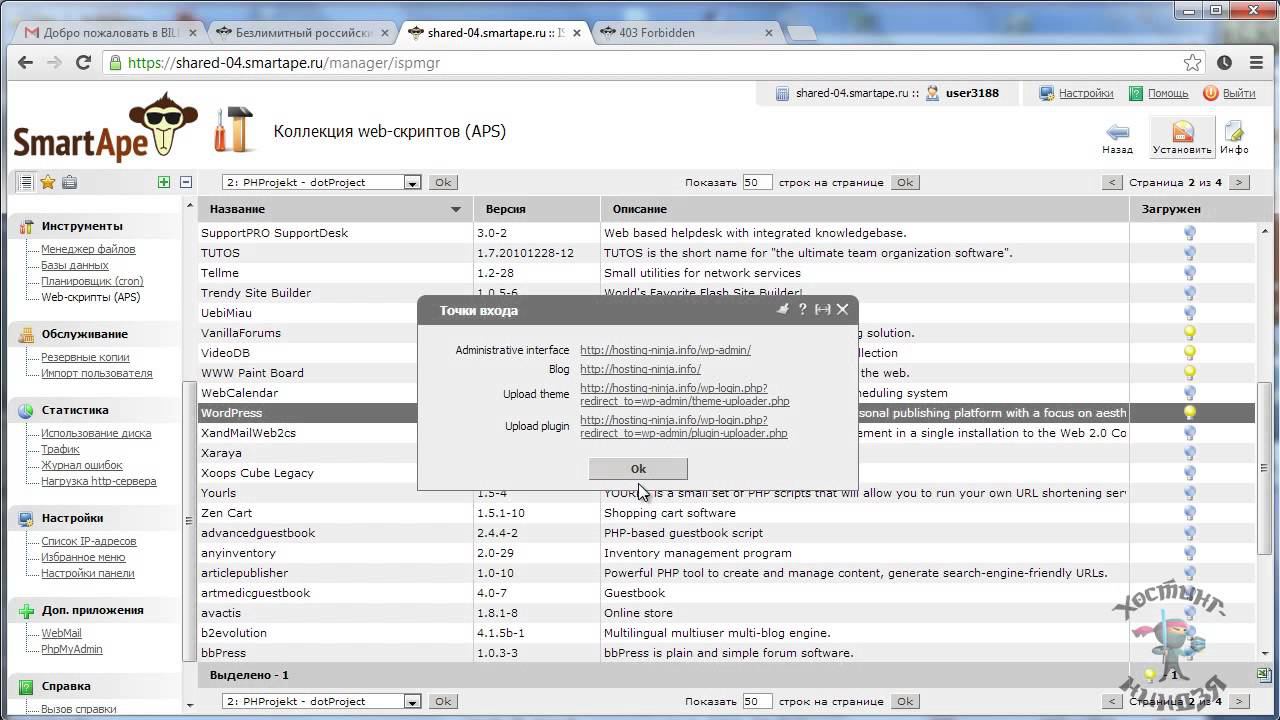
Task: Click Ok button in Точки входа dialog
Action: coord(638,468)
